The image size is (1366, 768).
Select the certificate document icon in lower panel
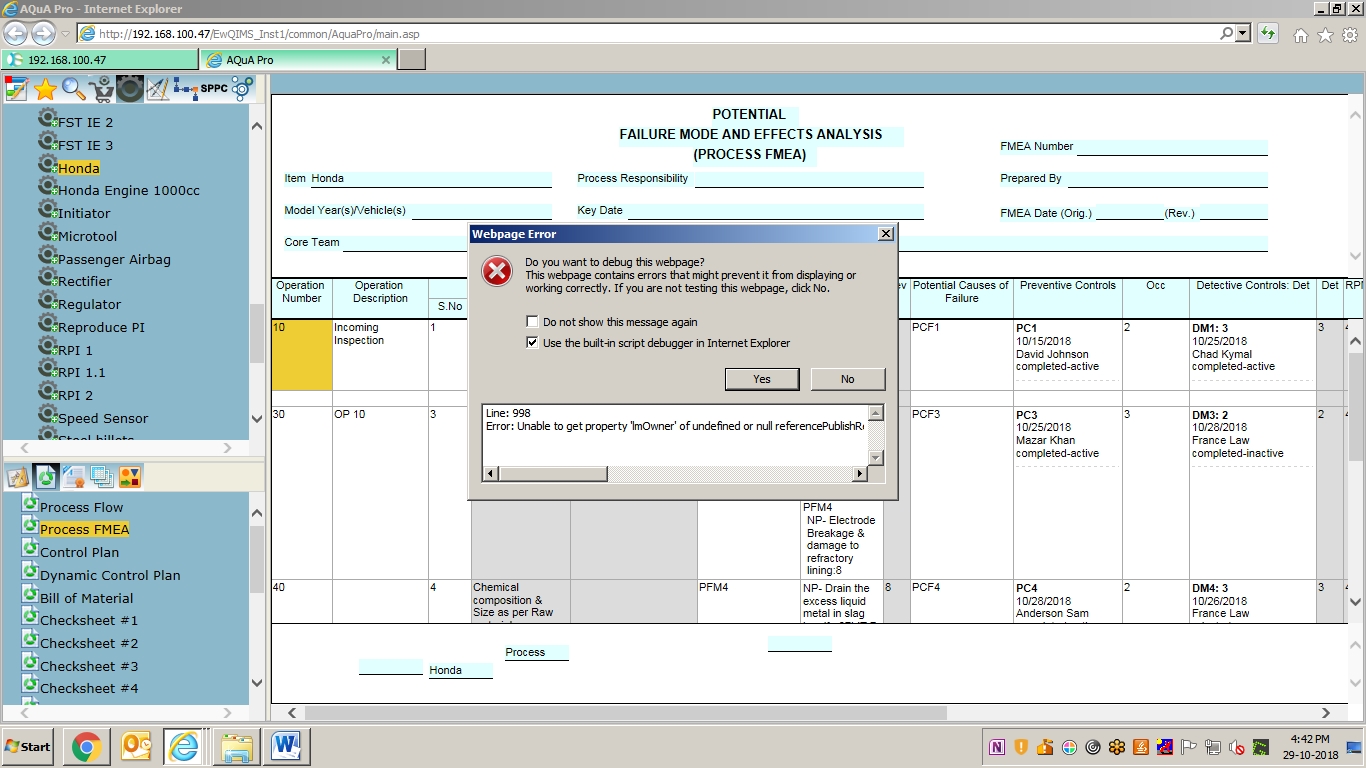74,477
